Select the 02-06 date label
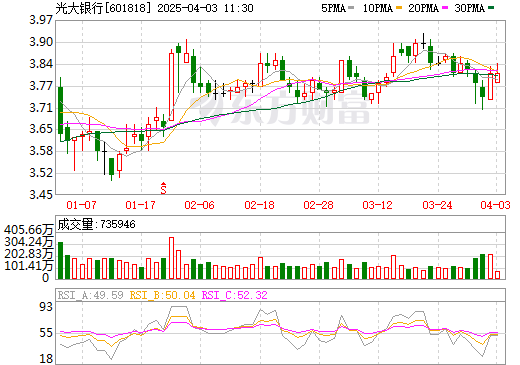Screen dimensions: 520x365 pyautogui.click(x=199, y=205)
